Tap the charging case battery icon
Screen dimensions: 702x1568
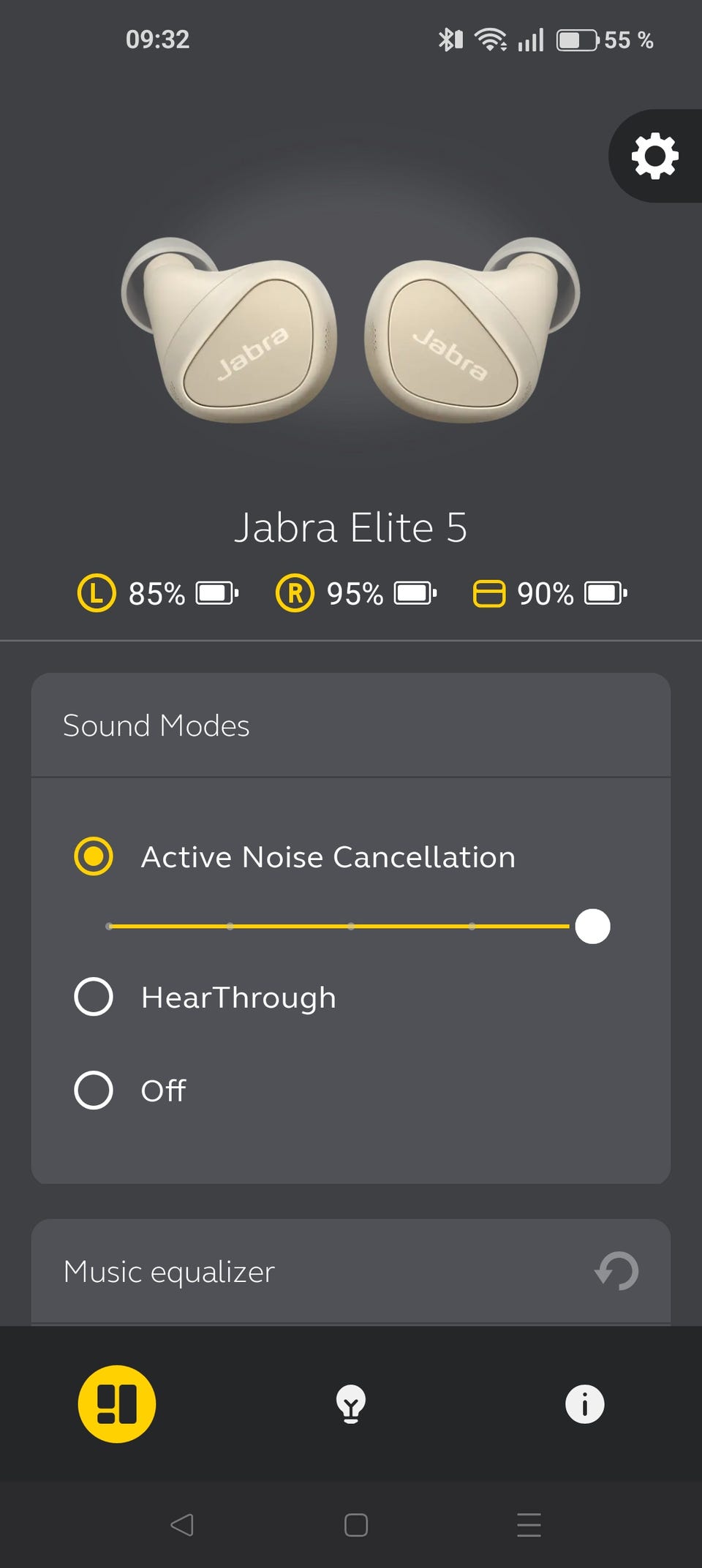[x=488, y=593]
